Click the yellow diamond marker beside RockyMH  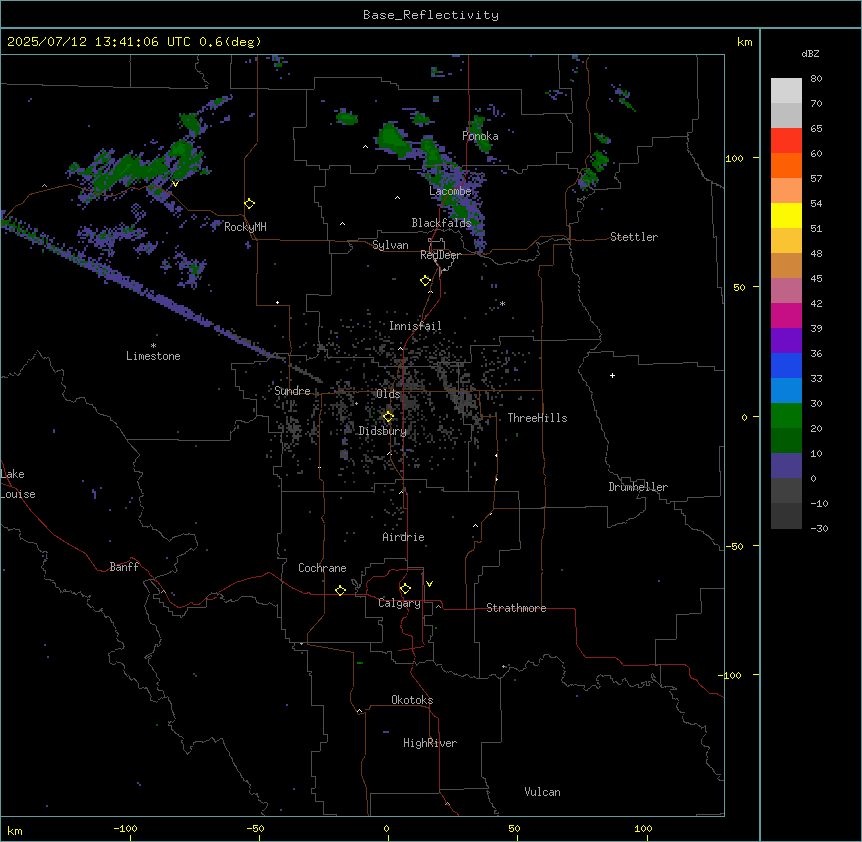250,204
